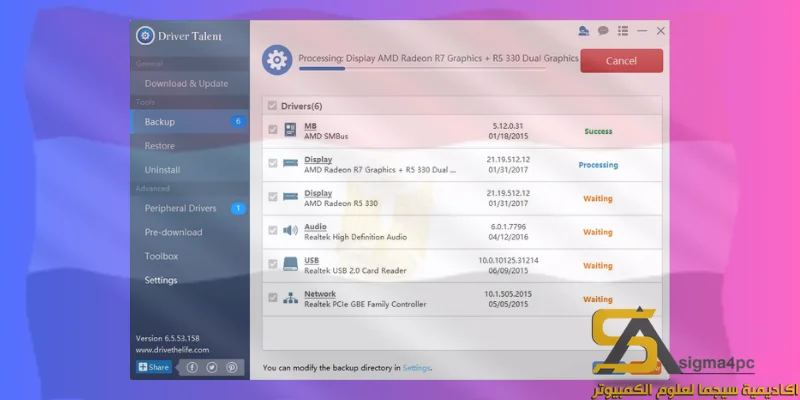The height and width of the screenshot is (400, 800).
Task: Toggle checkbox for Realtek PCIe GBE Controller
Action: (x=273, y=297)
